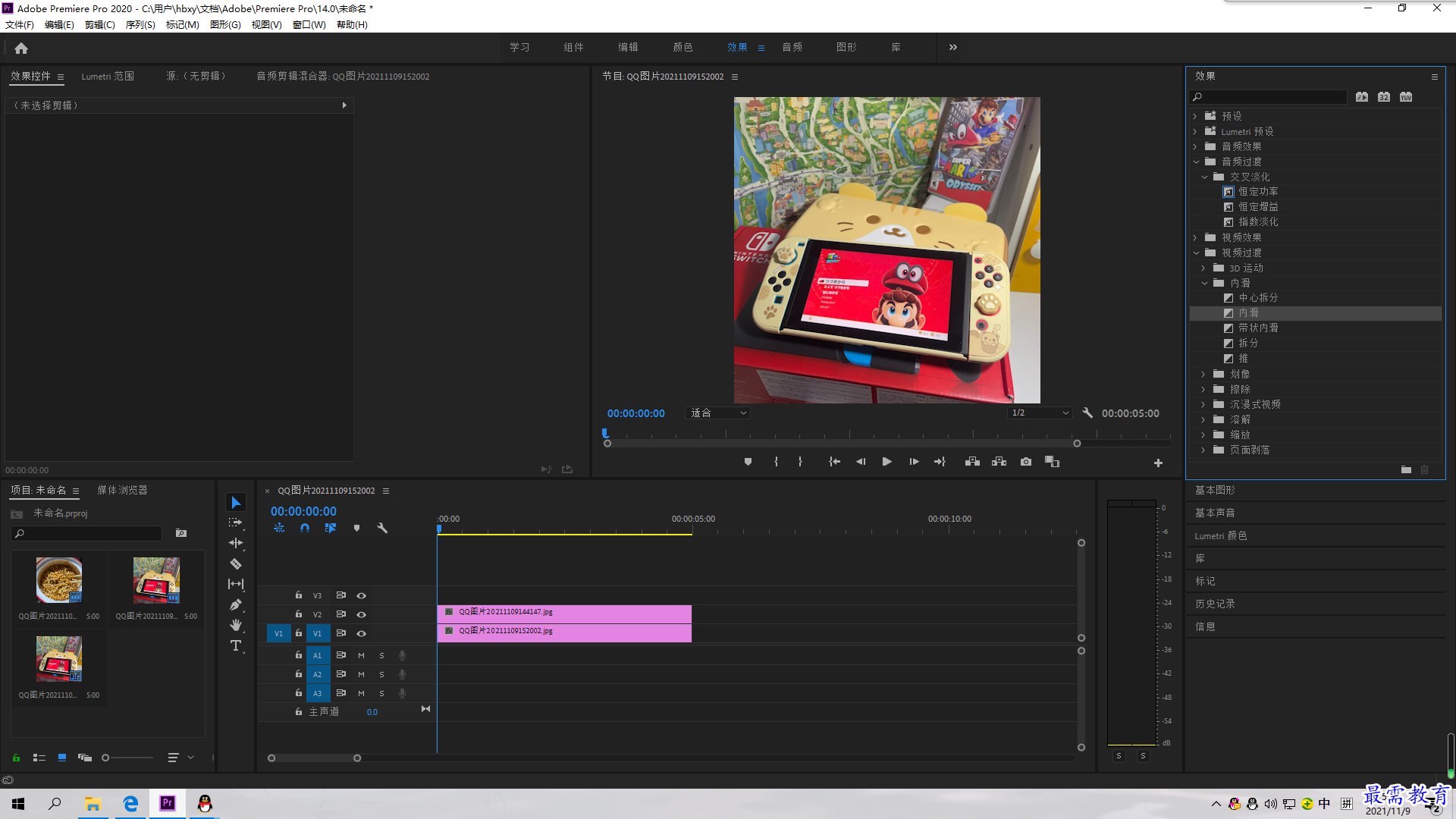Screen dimensions: 1456x819
Task: Click the Comparison View icon
Action: 1052,462
